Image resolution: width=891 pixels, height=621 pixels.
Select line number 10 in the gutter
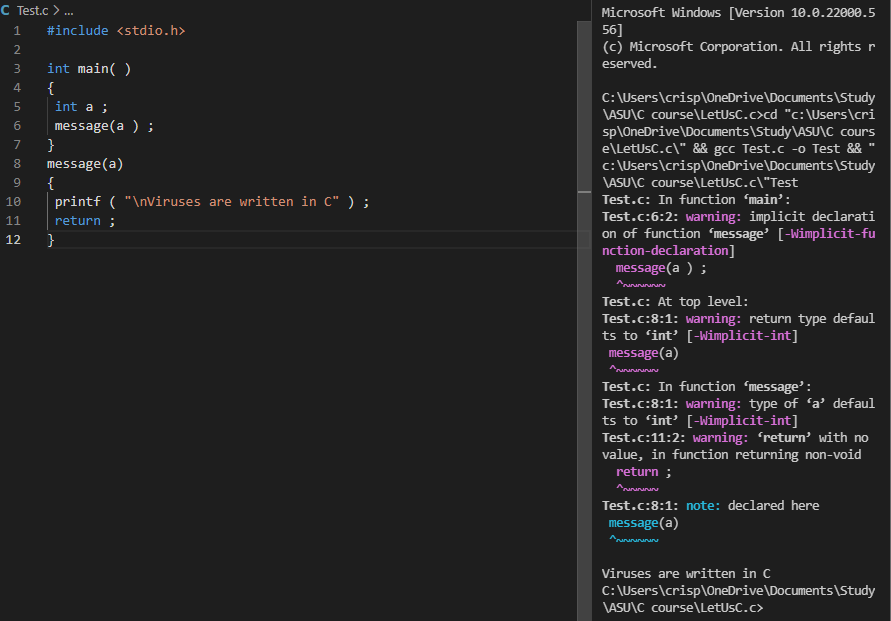(15, 201)
